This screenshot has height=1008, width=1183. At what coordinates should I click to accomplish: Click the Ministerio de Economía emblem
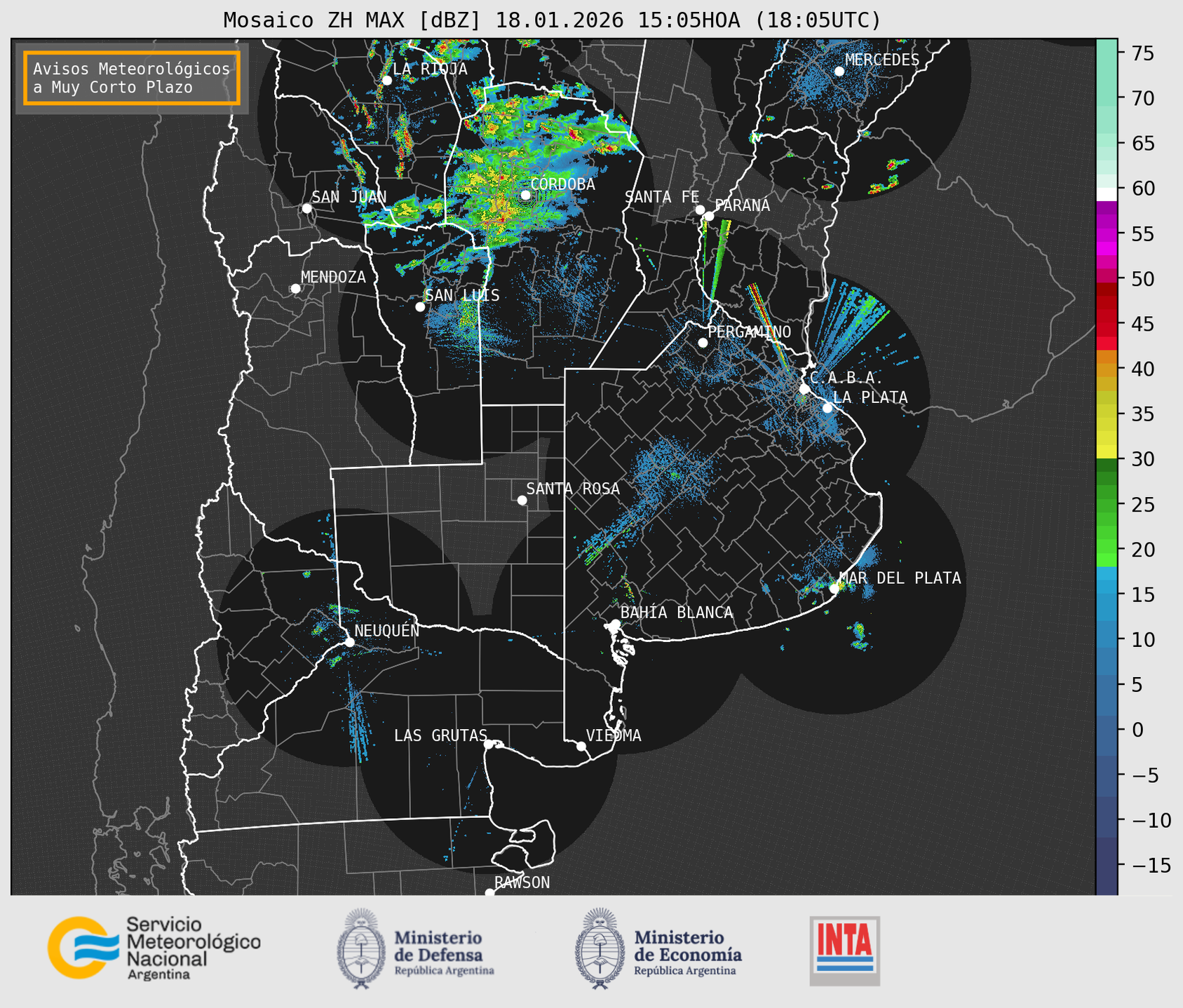pyautogui.click(x=600, y=948)
